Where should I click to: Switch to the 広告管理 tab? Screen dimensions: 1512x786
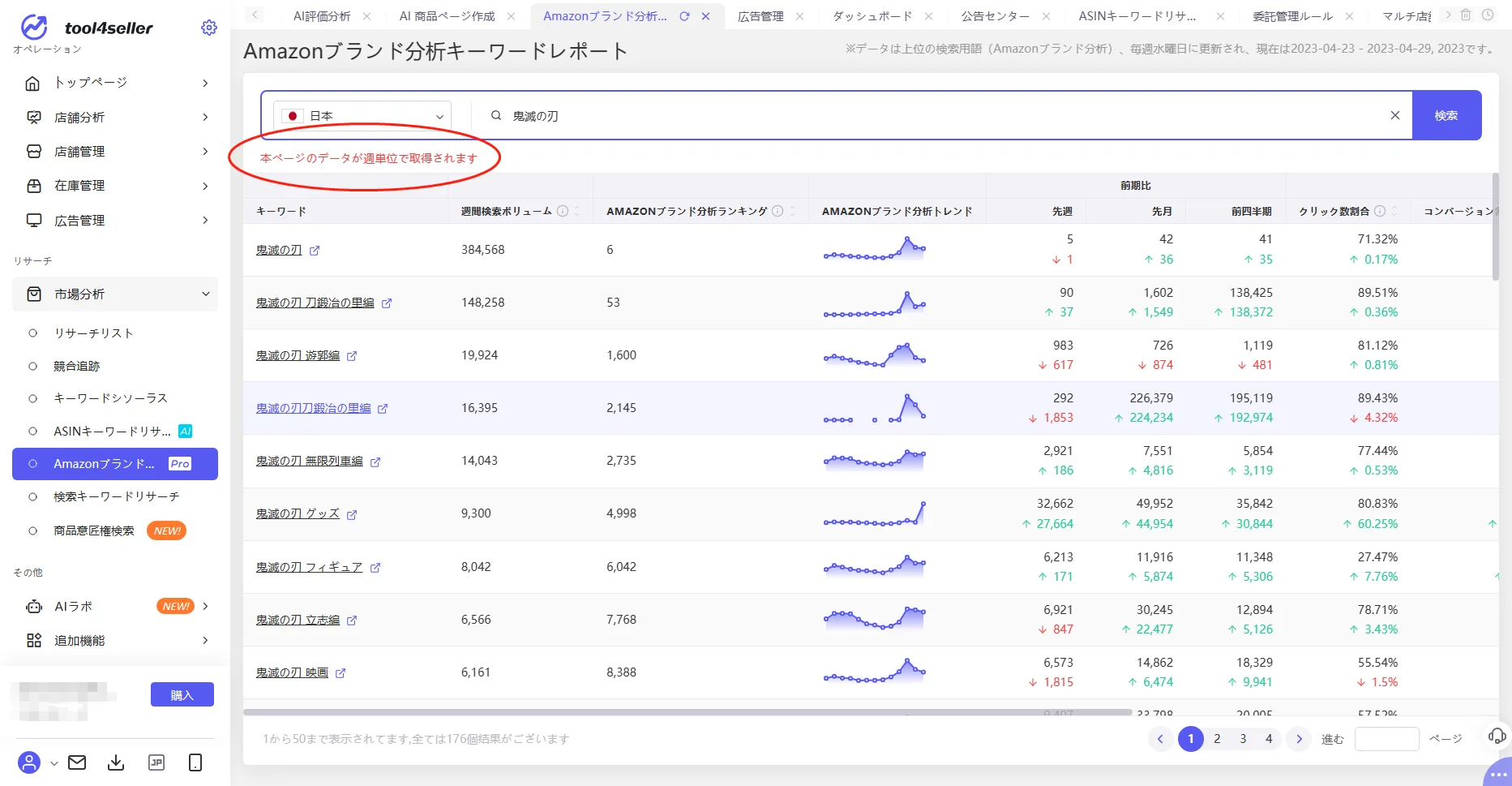click(x=760, y=16)
